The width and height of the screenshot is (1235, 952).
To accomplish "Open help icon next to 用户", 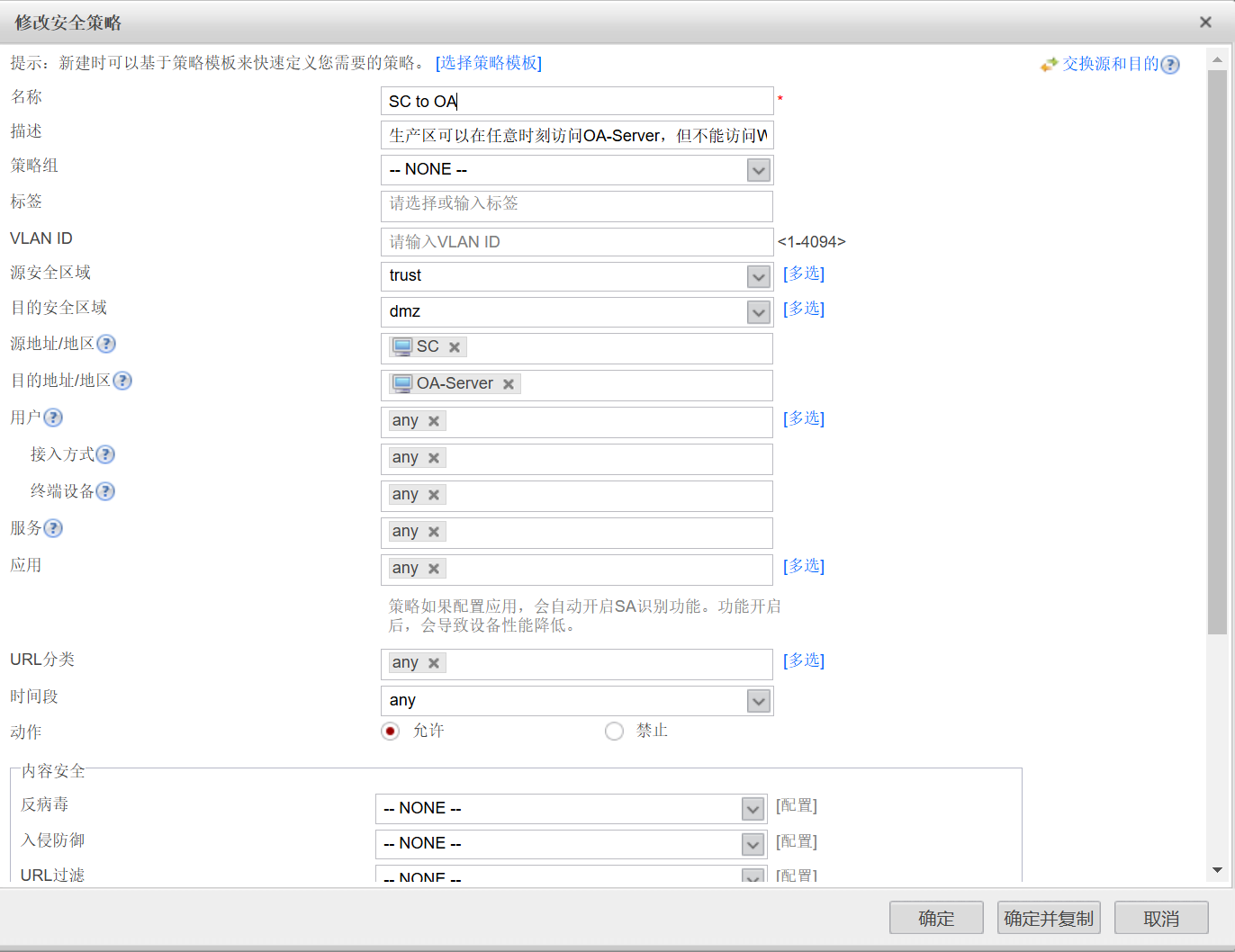I will (53, 418).
